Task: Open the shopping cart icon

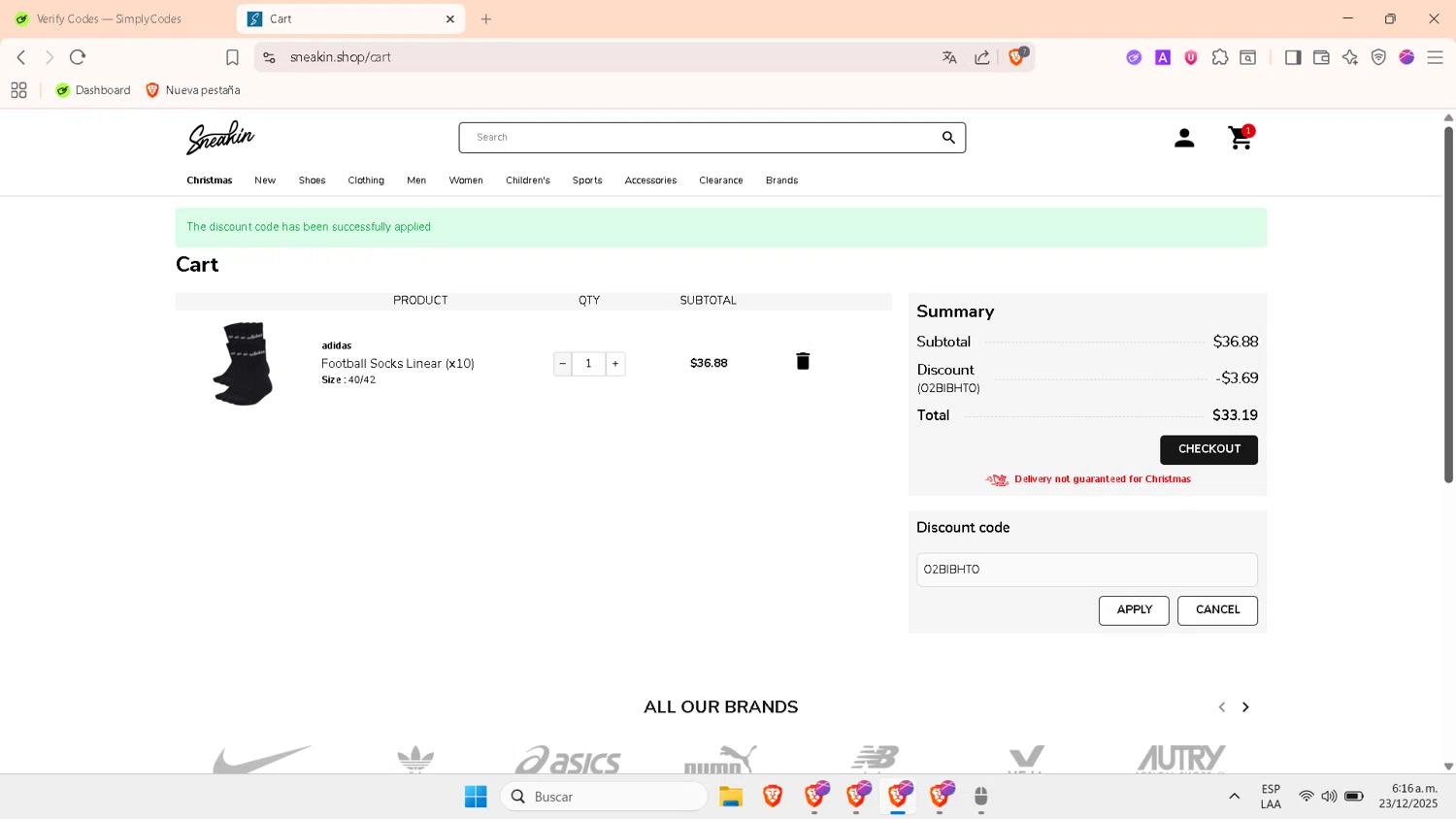Action: [x=1241, y=138]
